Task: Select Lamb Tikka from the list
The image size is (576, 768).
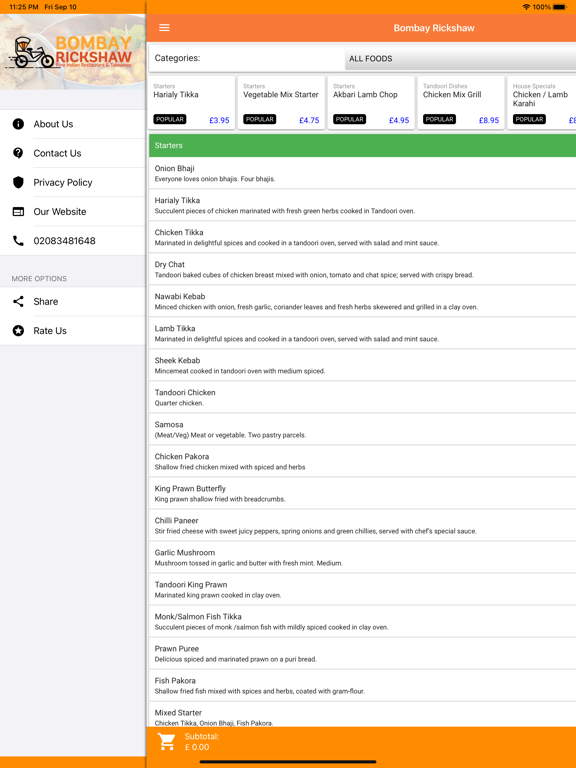Action: 362,333
